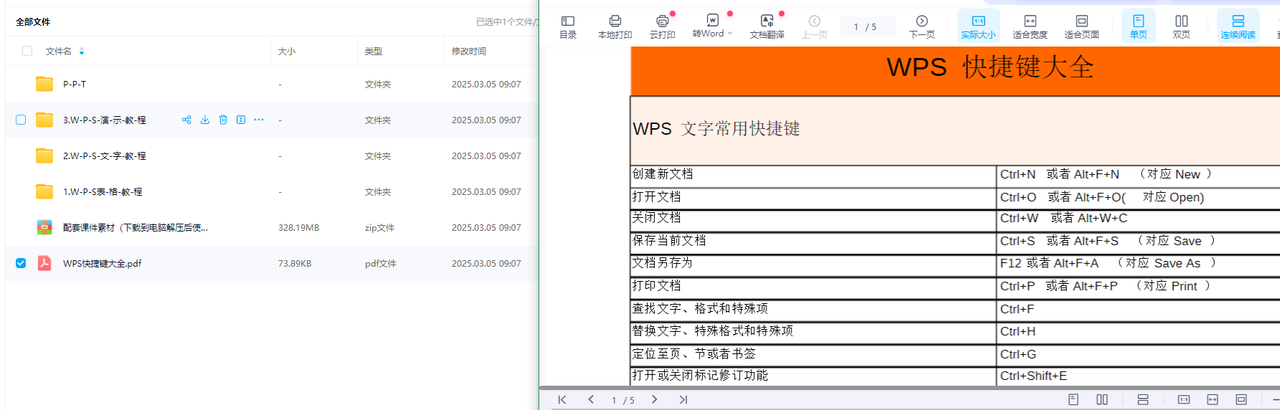Toggle the select-all checkbox in file header

[27, 51]
